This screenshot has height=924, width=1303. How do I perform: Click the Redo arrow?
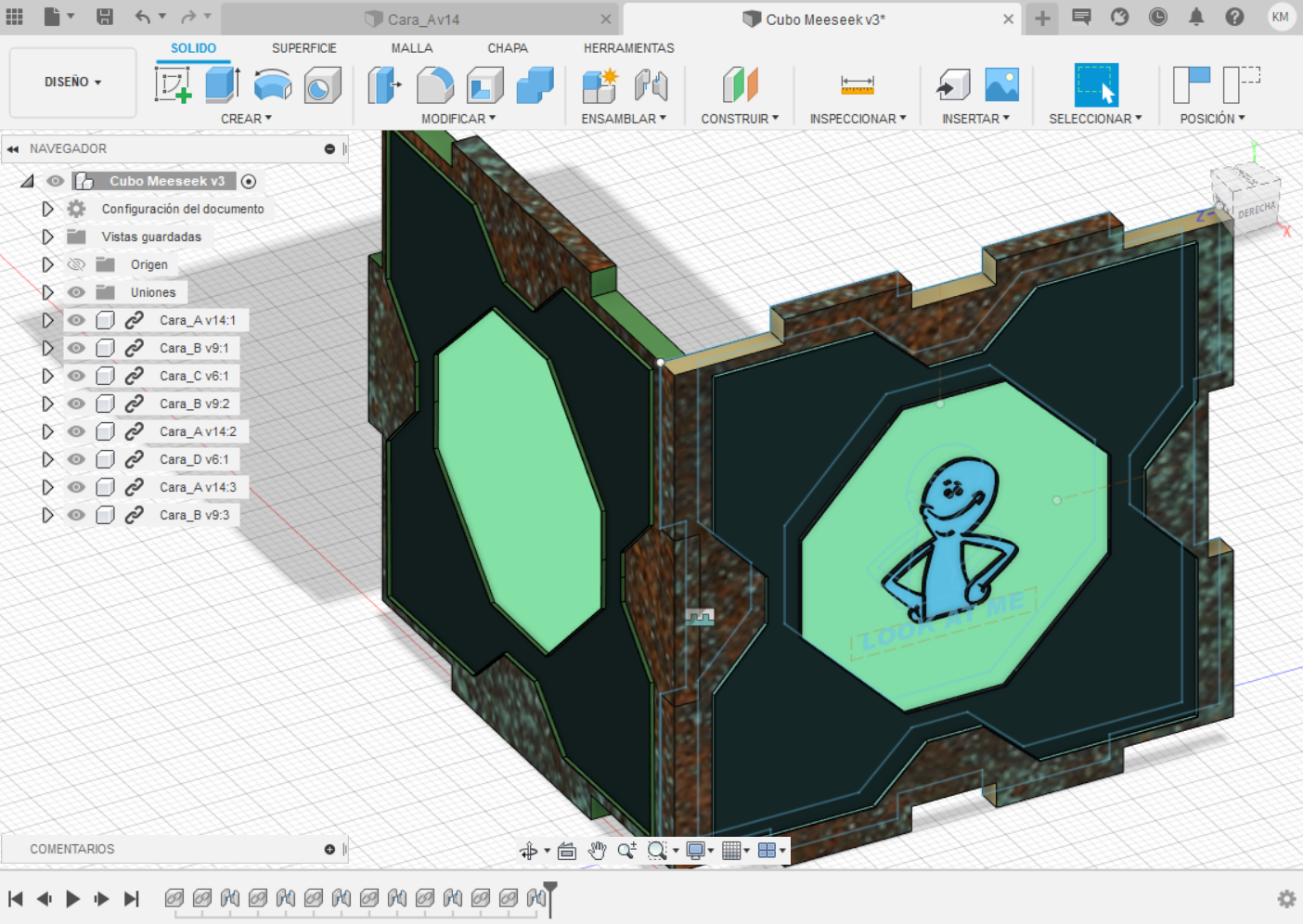pos(188,17)
